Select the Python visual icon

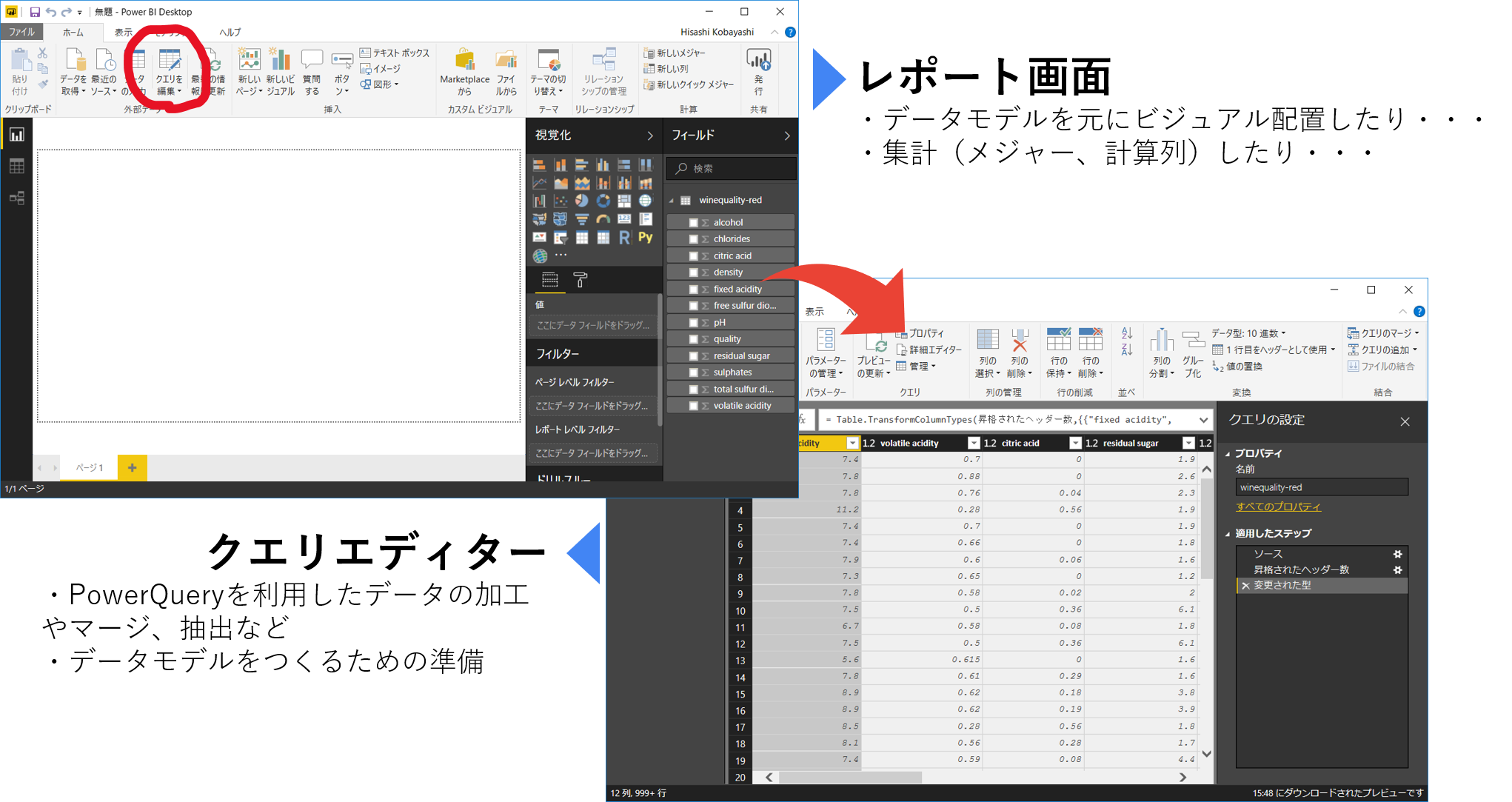645,237
